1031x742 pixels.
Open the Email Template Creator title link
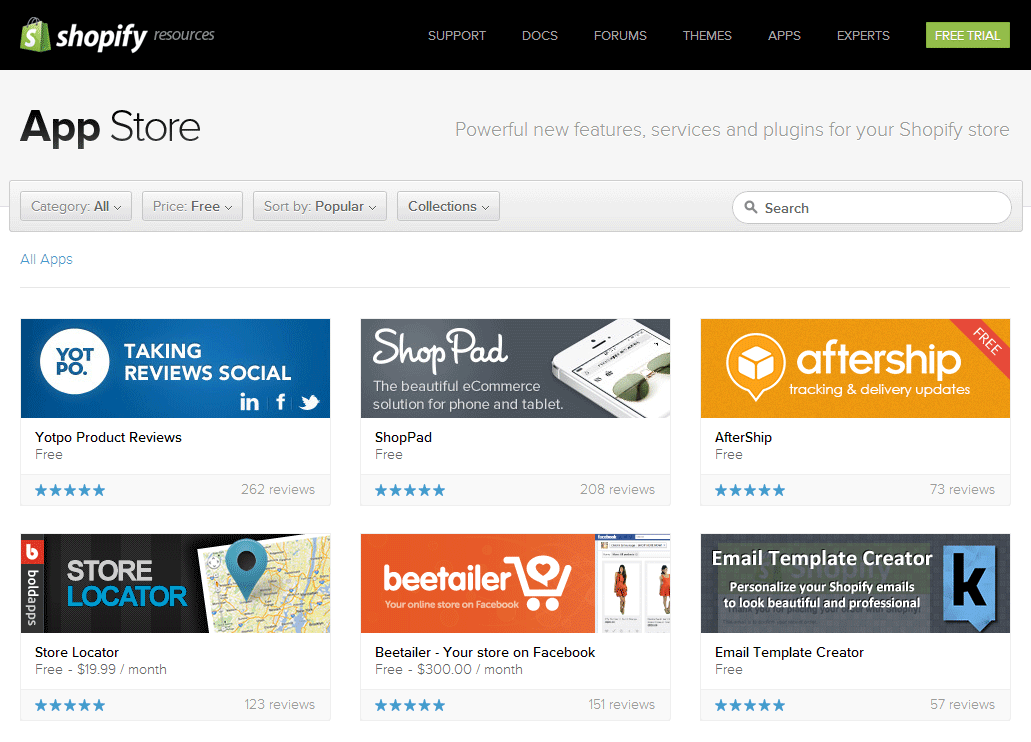[789, 653]
